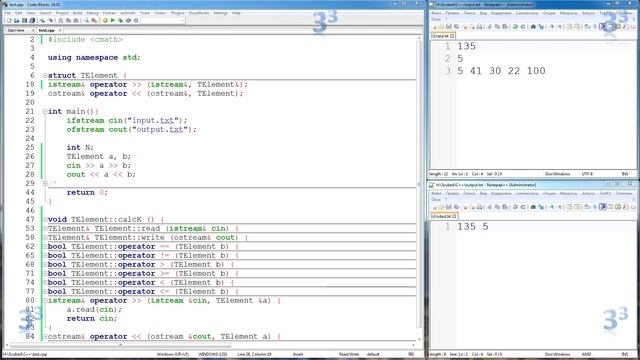The width and height of the screenshot is (640, 360).
Task: Open File menu in Code::Blocks
Action: (x=7, y=13)
